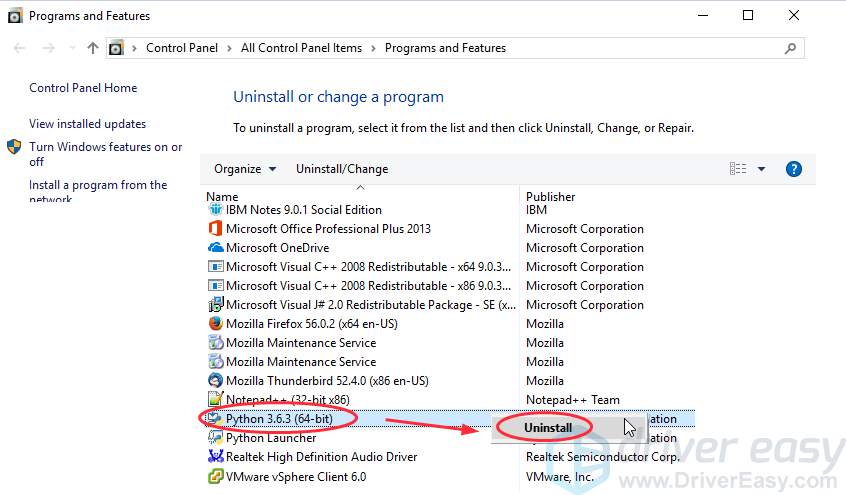
Task: Click the Uninstall/Change toolbar button
Action: point(342,169)
